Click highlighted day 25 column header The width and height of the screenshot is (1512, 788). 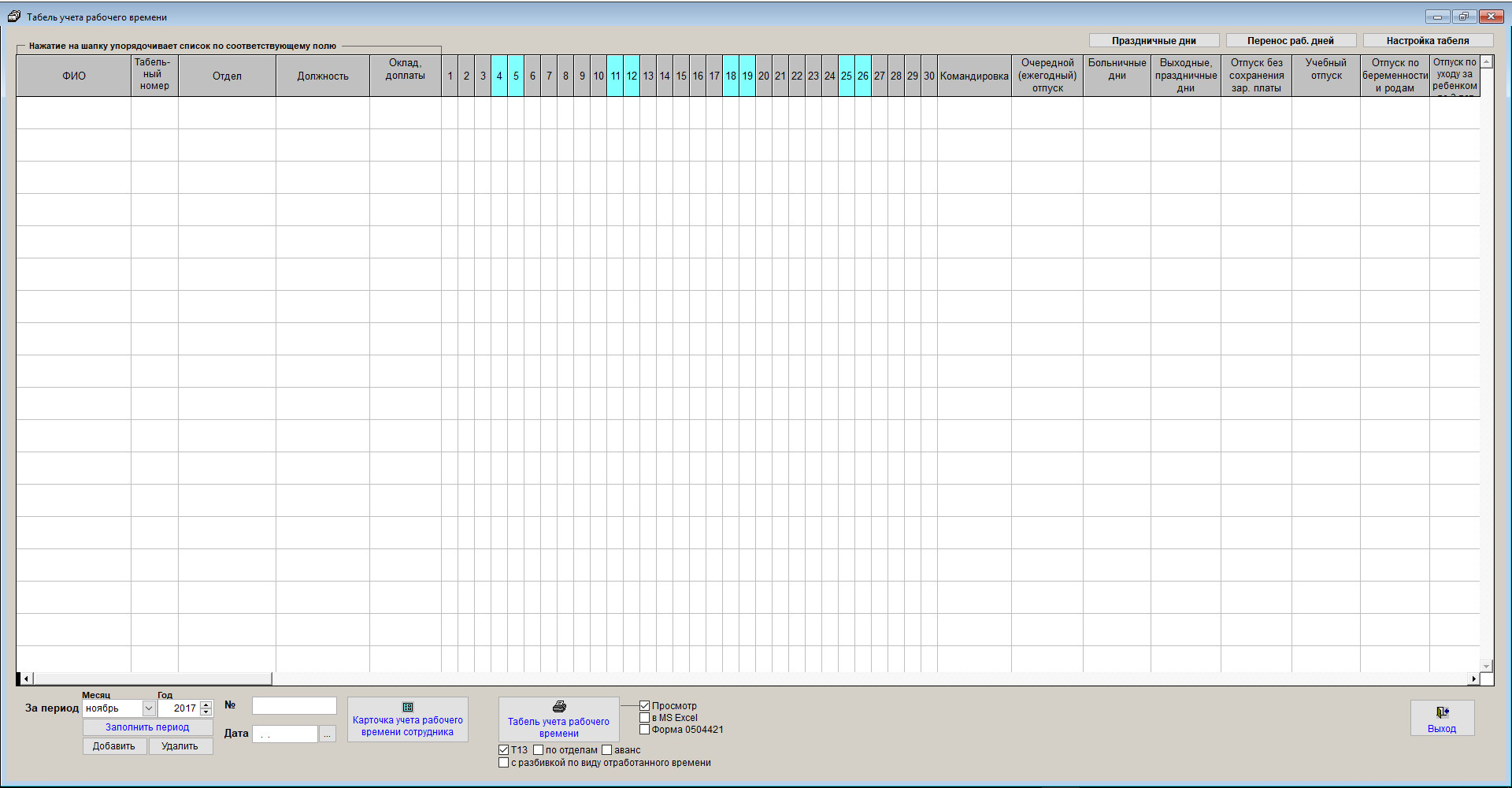coord(847,76)
